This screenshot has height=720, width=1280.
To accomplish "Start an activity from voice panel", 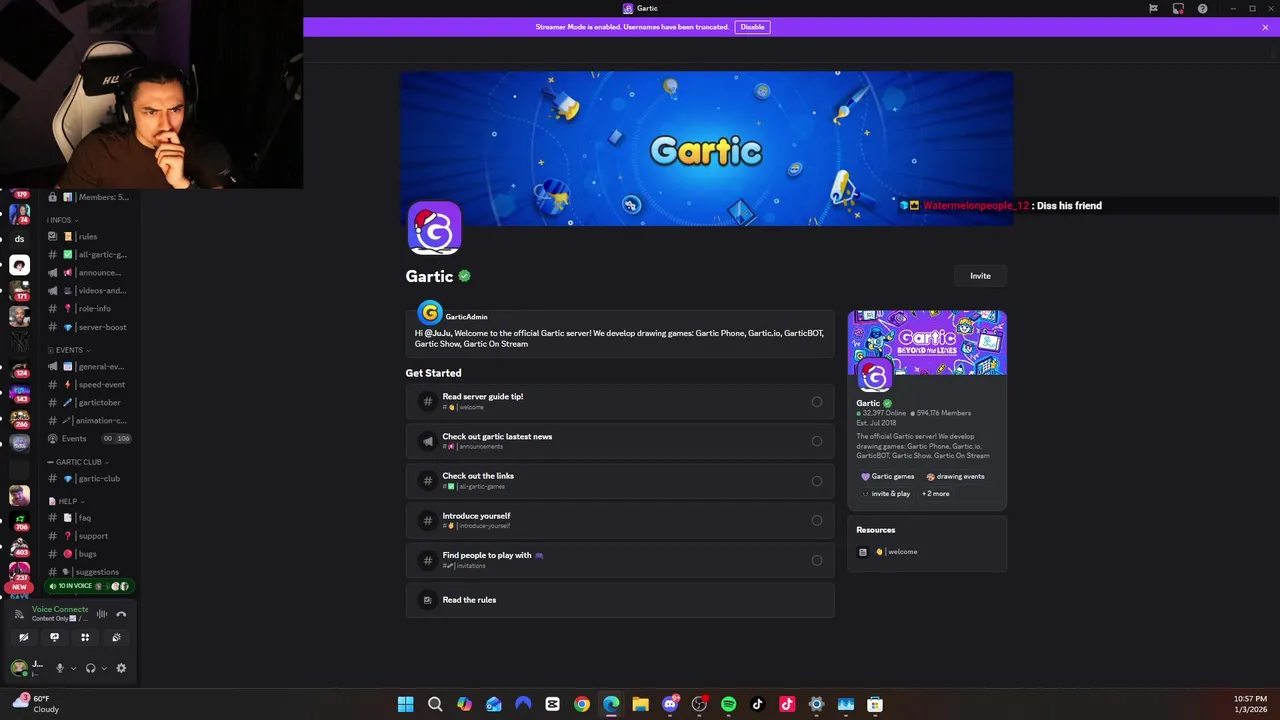I will tap(85, 637).
